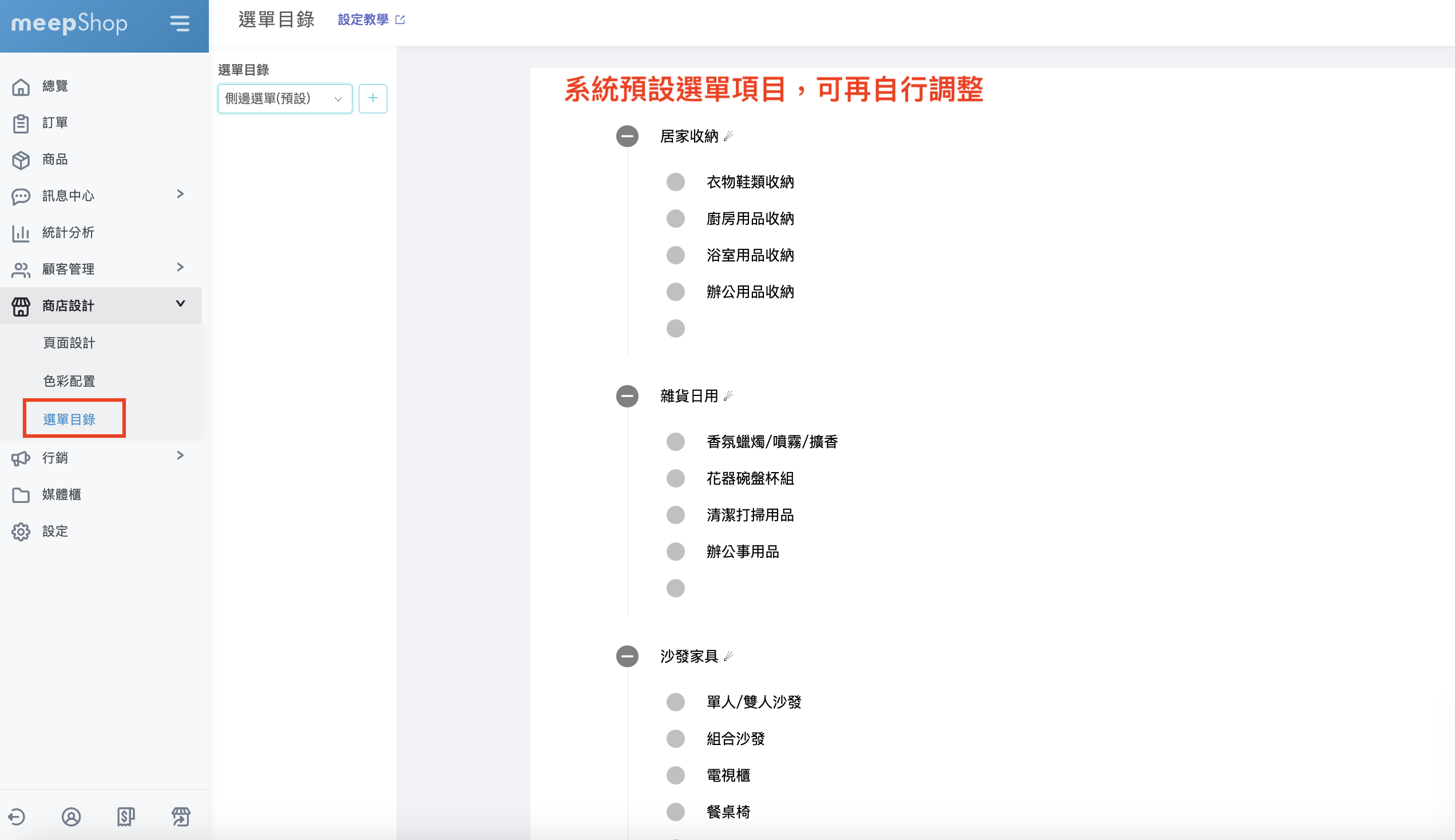This screenshot has width=1455, height=840.
Task: Expand the 行銷 submenu arrow
Action: [180, 456]
